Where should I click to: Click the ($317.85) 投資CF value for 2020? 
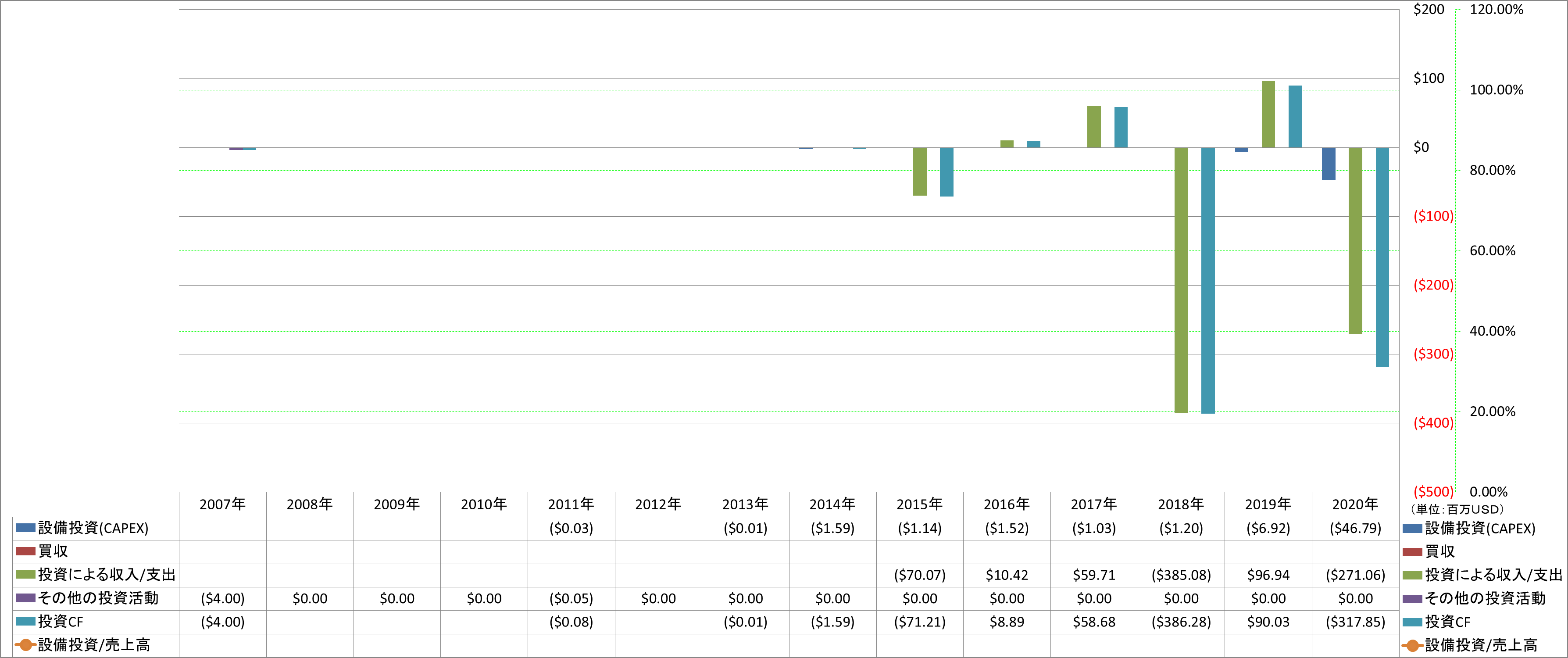tap(1356, 622)
